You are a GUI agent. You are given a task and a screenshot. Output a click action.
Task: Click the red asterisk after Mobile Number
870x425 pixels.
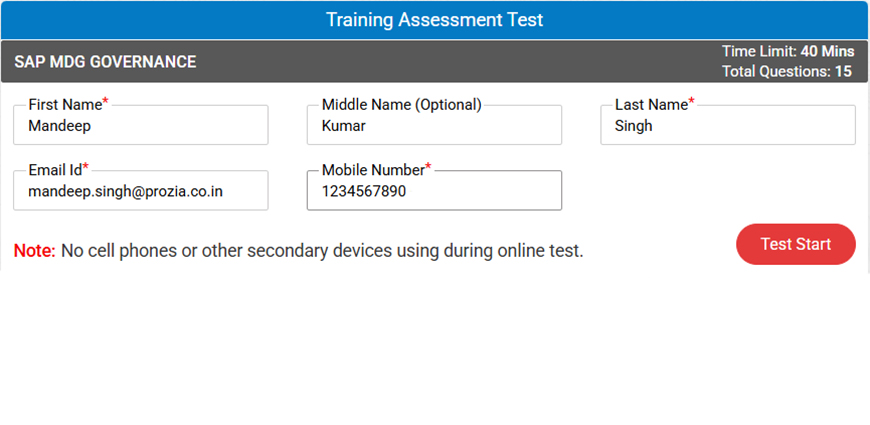pos(428,167)
